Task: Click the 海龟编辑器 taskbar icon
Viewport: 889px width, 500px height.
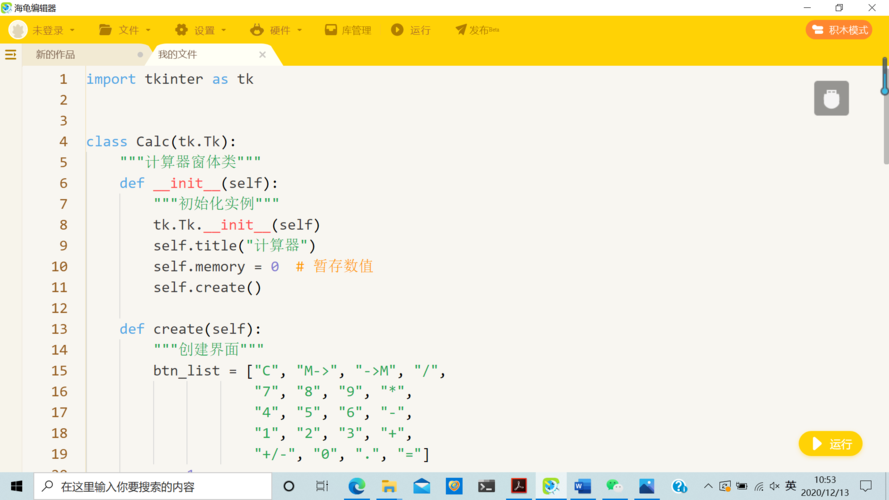Action: [x=551, y=486]
